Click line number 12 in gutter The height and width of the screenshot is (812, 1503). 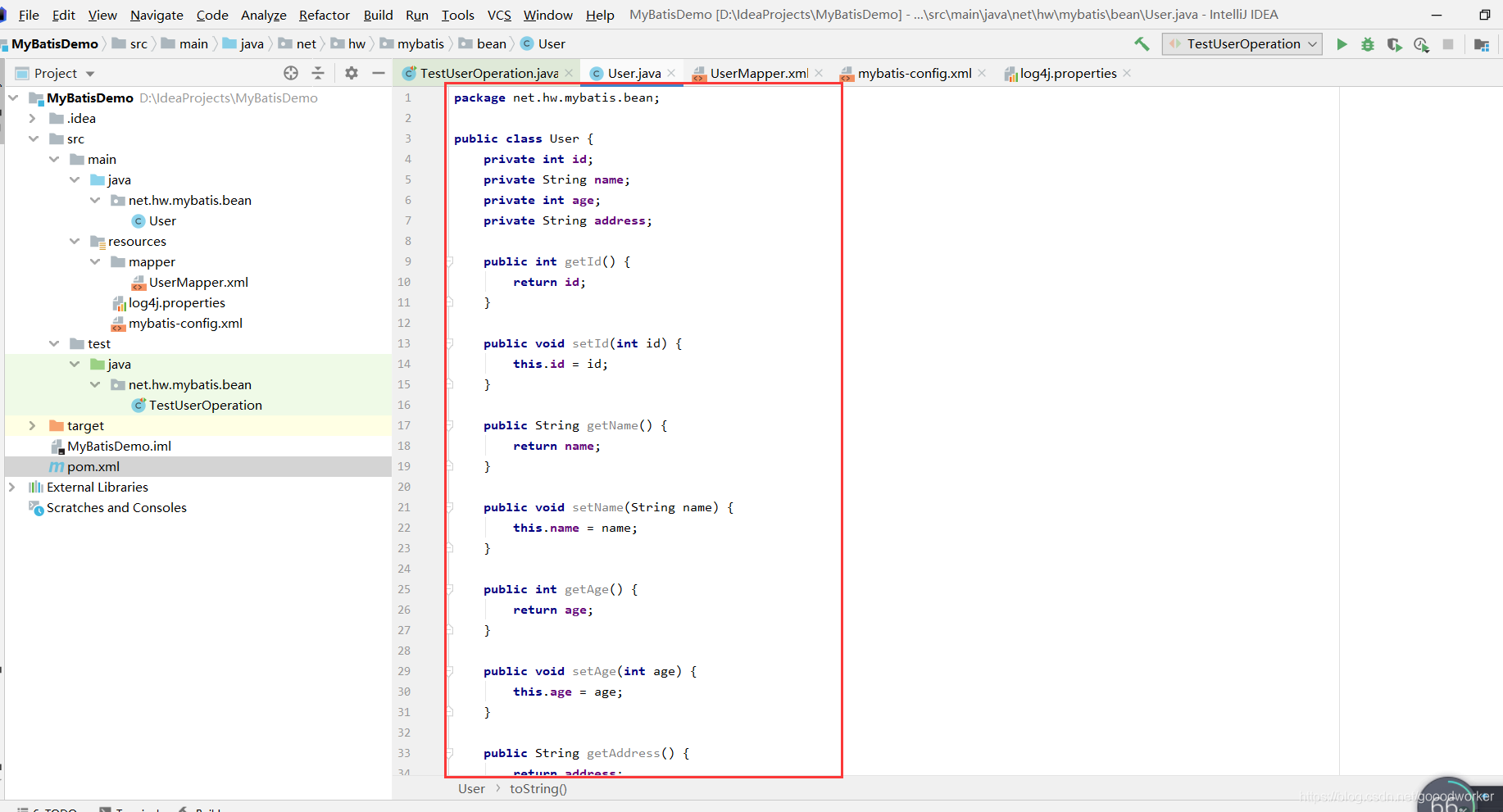(404, 323)
